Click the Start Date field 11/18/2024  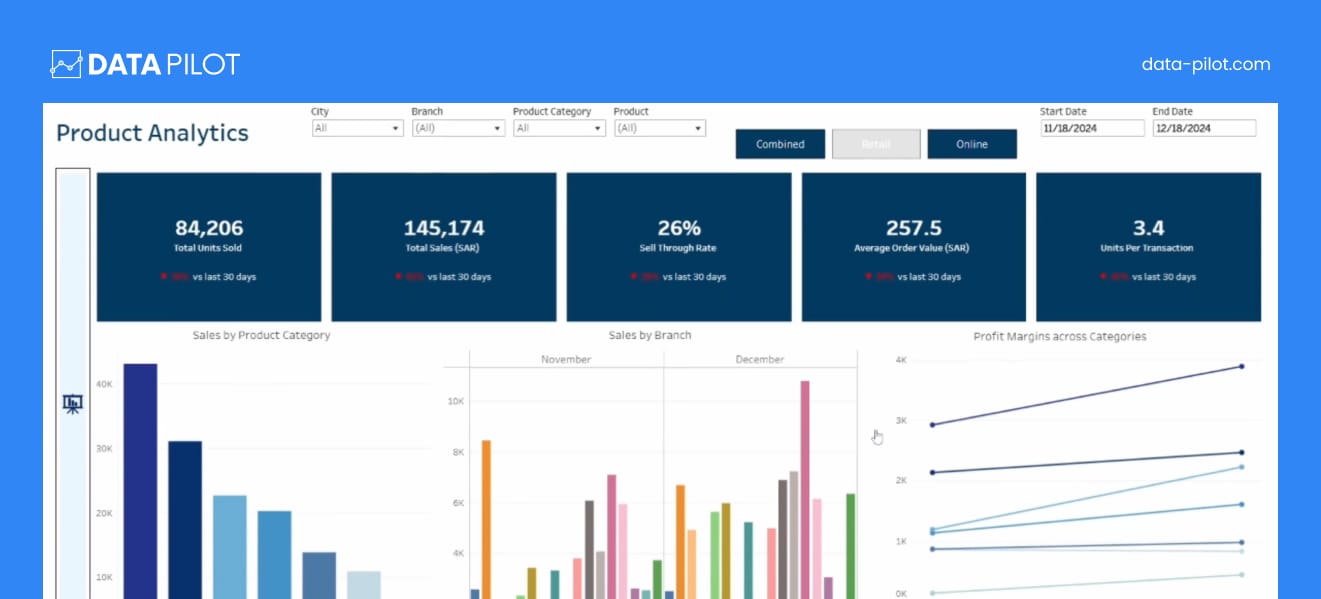click(1092, 128)
